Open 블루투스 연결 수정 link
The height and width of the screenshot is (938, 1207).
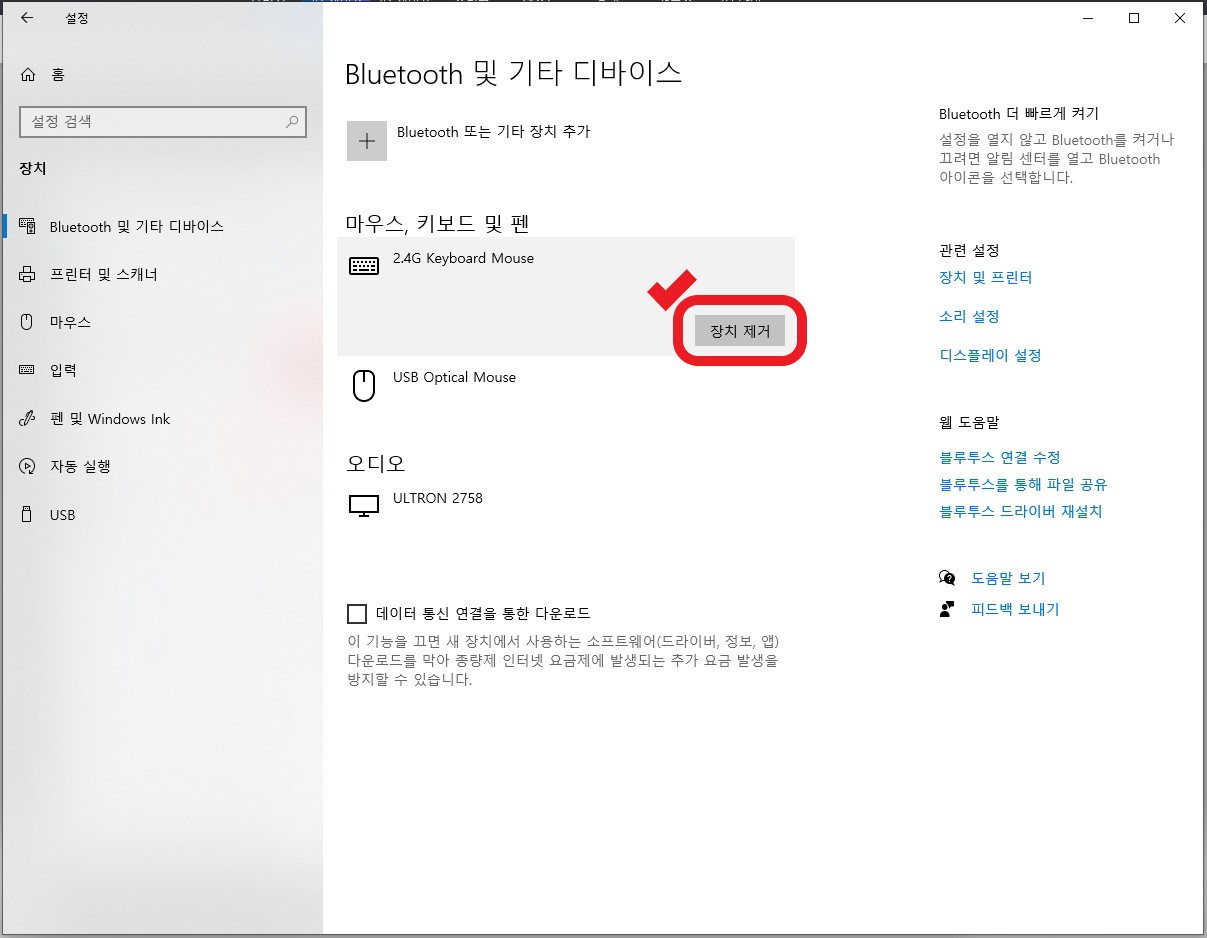[x=999, y=457]
